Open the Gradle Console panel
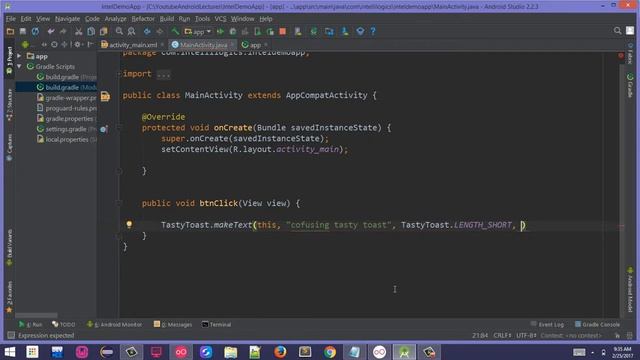This screenshot has width=640, height=360. pos(597,324)
